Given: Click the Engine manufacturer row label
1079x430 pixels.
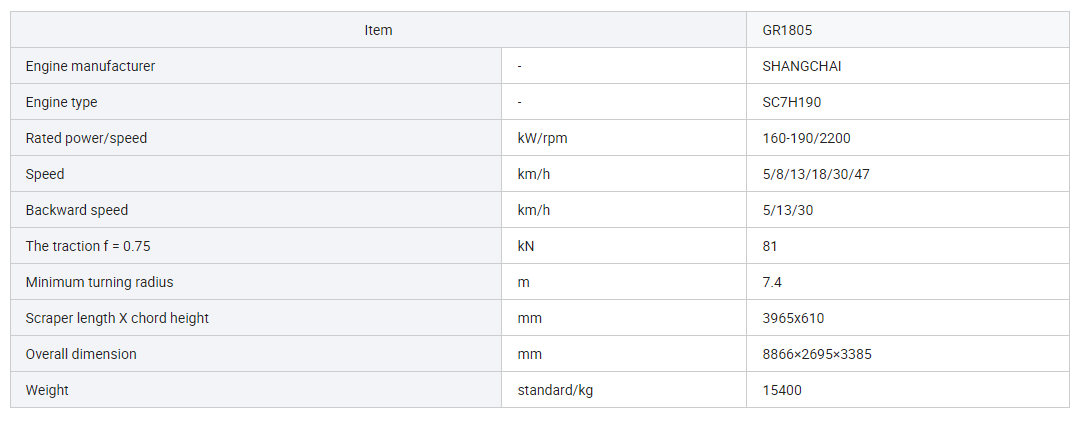Looking at the screenshot, I should click(x=90, y=66).
